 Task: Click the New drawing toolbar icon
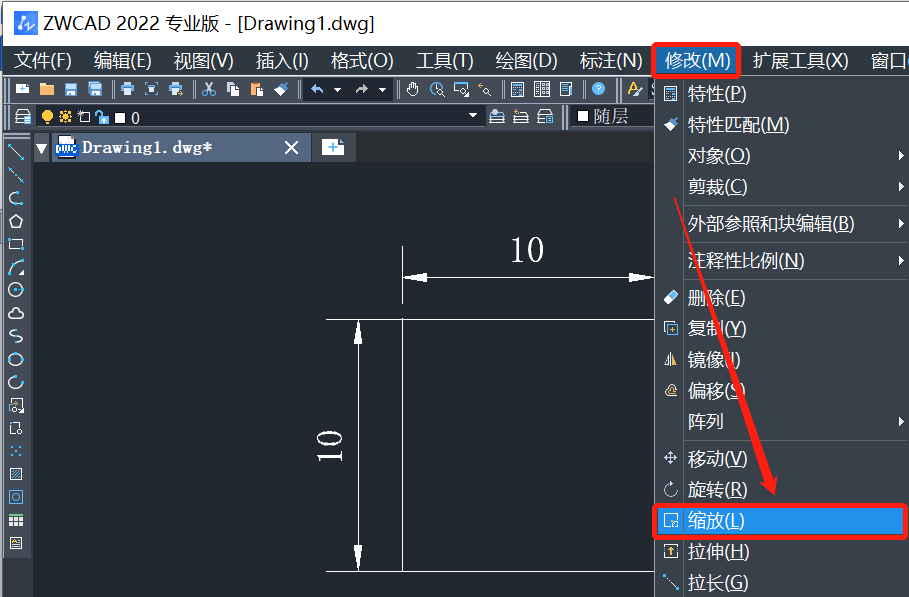23,89
